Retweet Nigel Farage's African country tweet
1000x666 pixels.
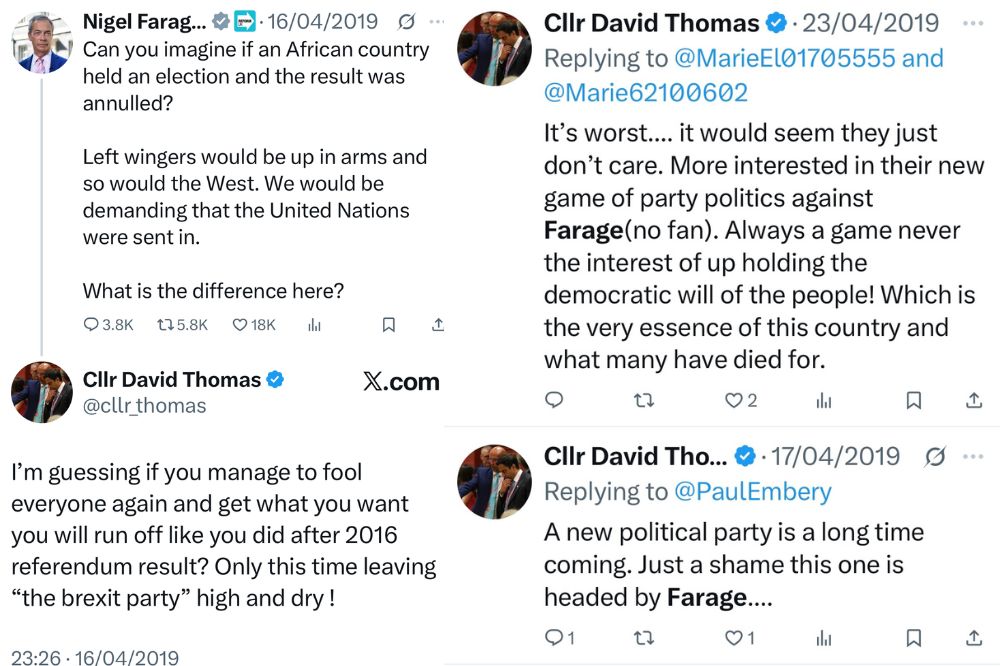pos(164,325)
